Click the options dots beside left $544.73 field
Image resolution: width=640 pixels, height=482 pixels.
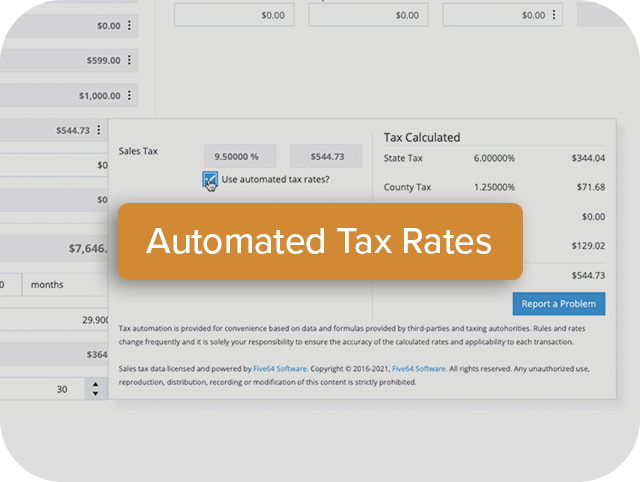(x=99, y=130)
